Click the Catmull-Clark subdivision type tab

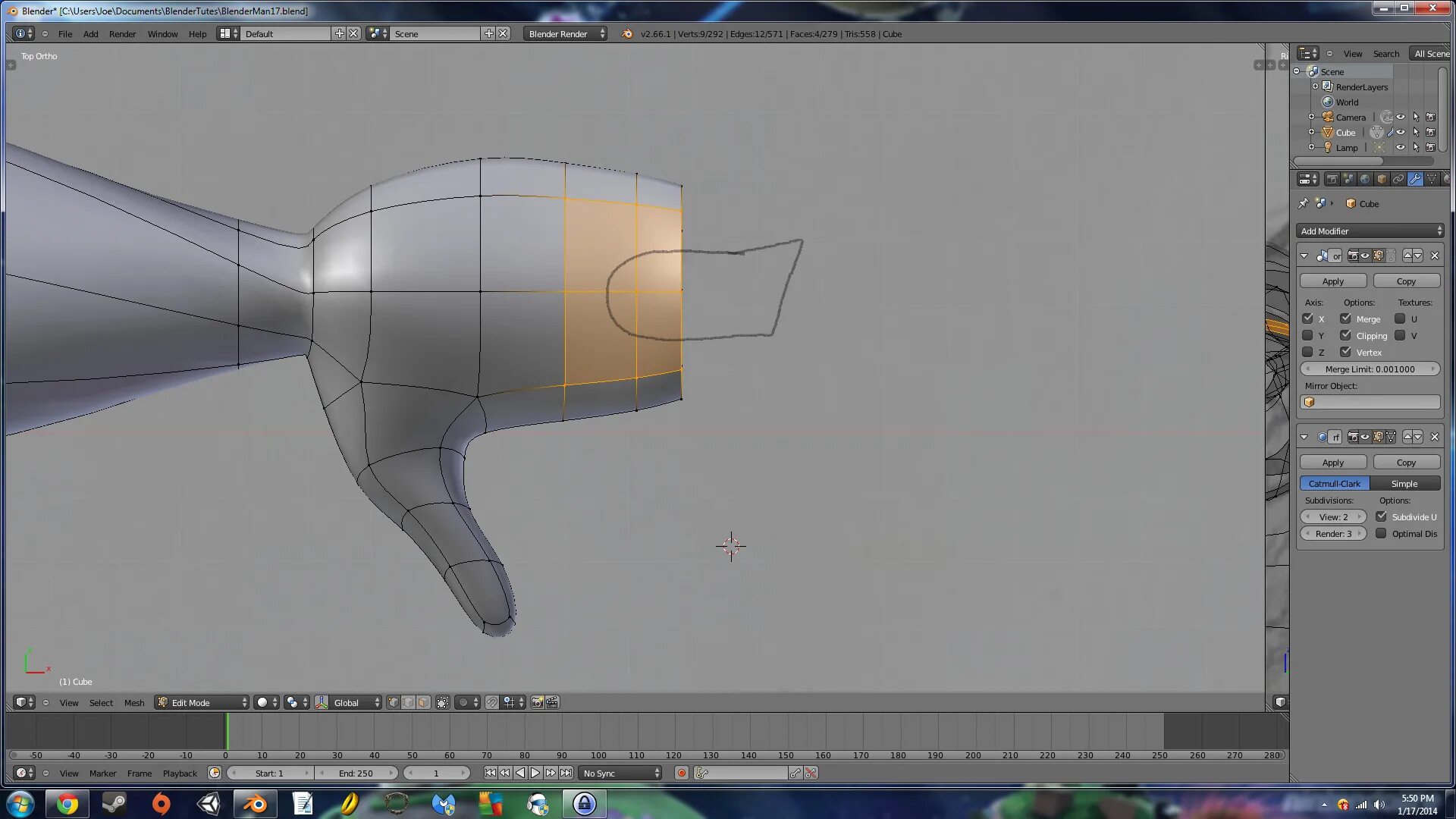[x=1335, y=483]
